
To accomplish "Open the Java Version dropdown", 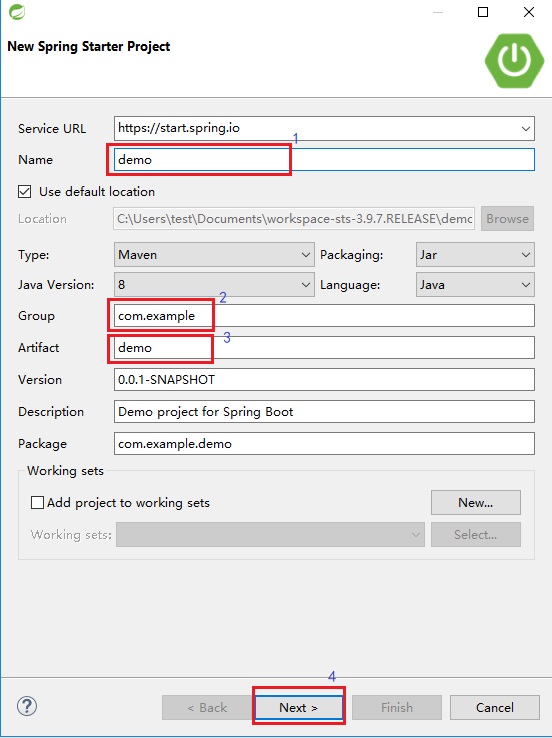I will [214, 285].
